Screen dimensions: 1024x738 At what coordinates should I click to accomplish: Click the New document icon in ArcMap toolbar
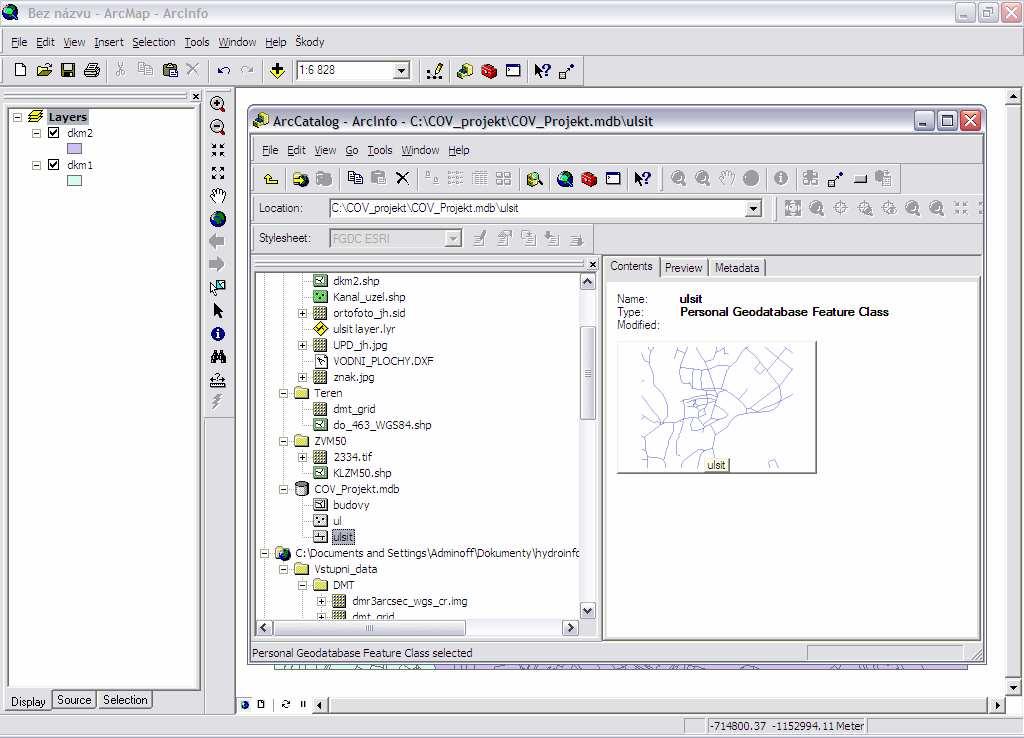click(20, 70)
